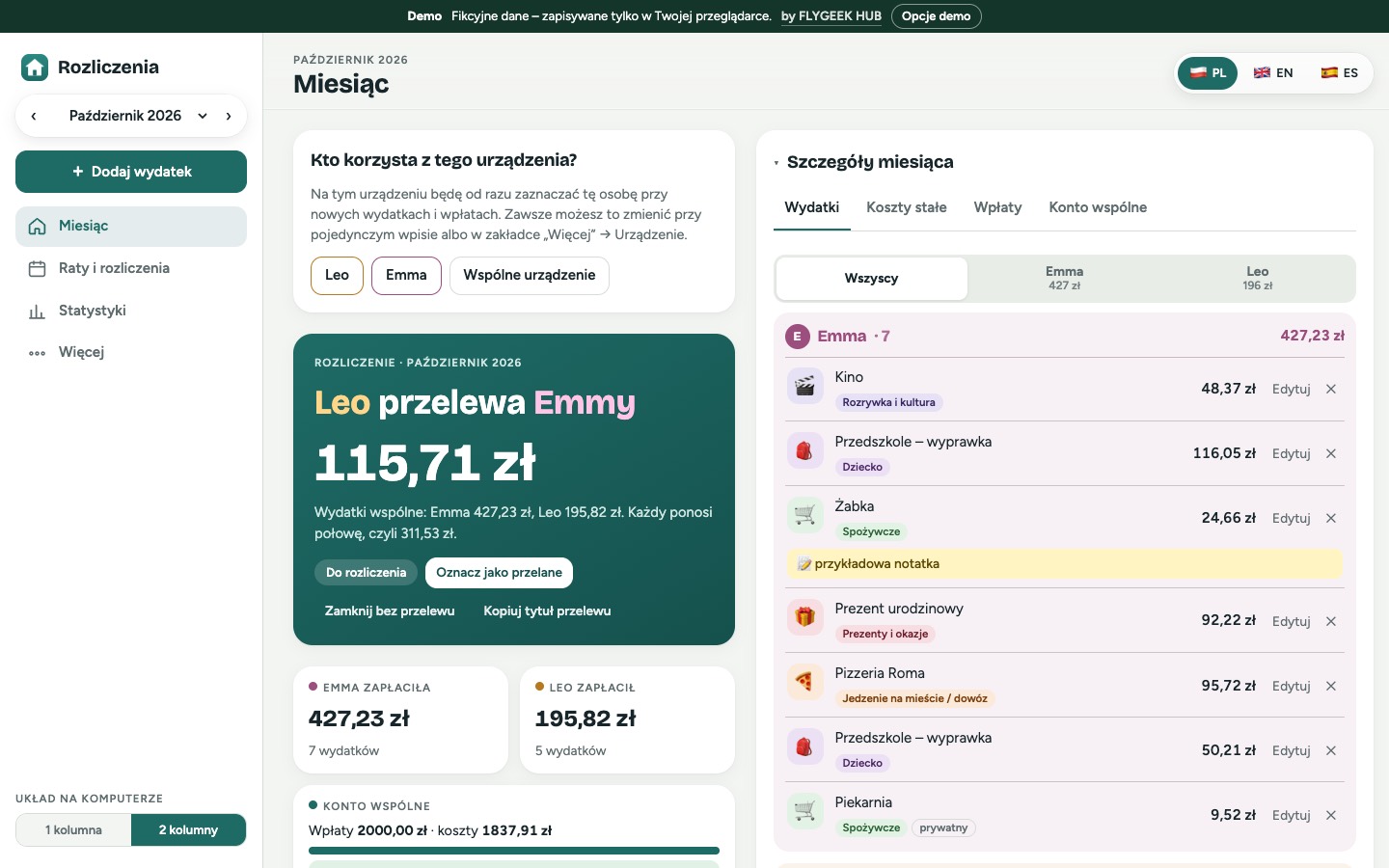Edit the Kino expense
1389x868 pixels.
point(1291,390)
